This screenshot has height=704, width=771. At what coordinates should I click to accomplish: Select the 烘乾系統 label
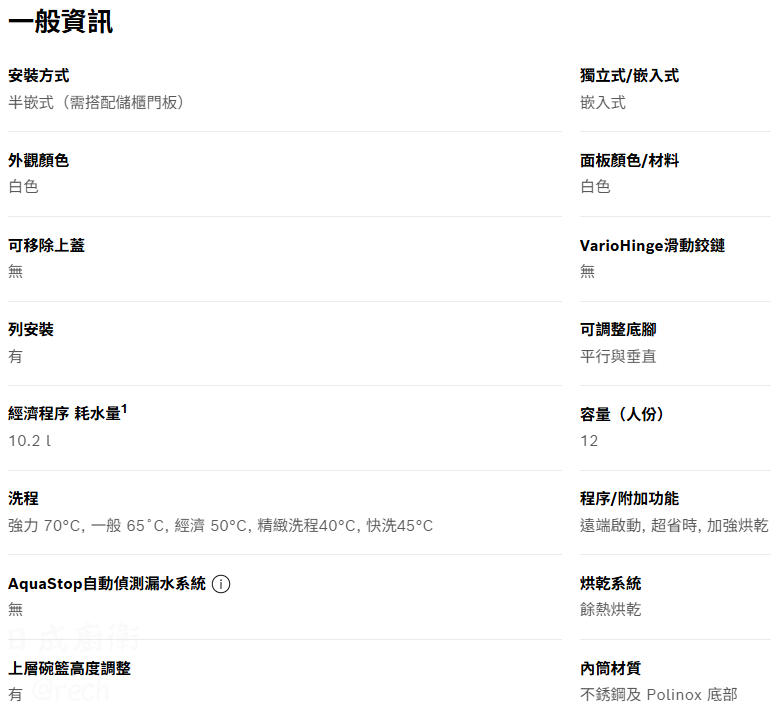611,584
